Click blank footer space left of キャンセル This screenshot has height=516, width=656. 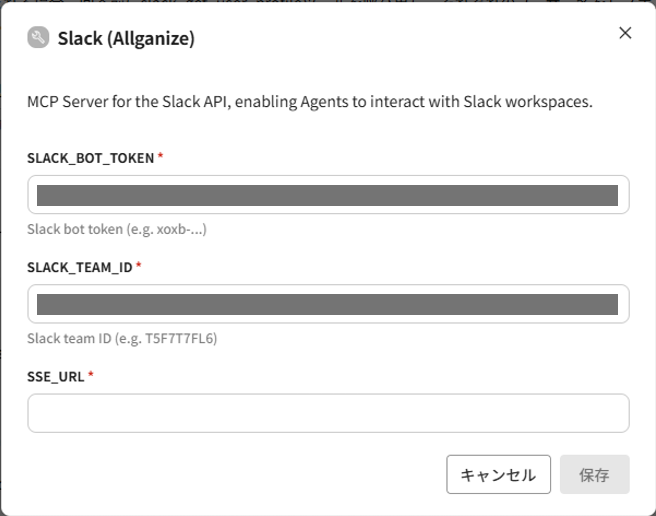[x=230, y=475]
